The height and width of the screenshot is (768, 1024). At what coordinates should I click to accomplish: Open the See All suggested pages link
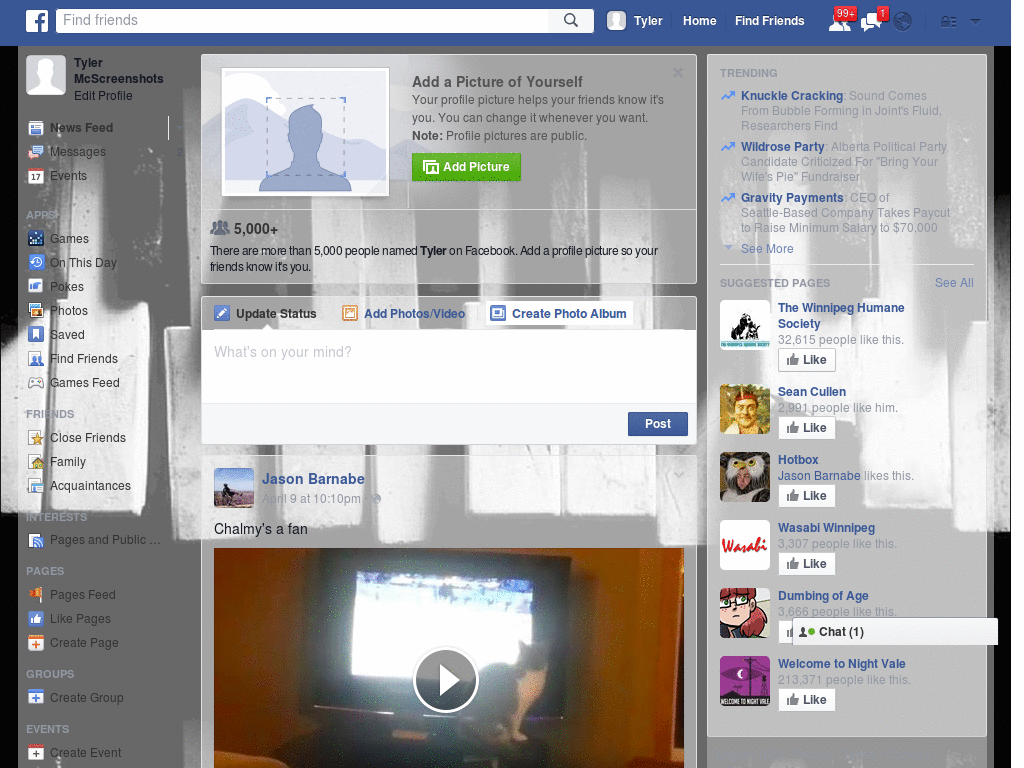click(x=953, y=283)
